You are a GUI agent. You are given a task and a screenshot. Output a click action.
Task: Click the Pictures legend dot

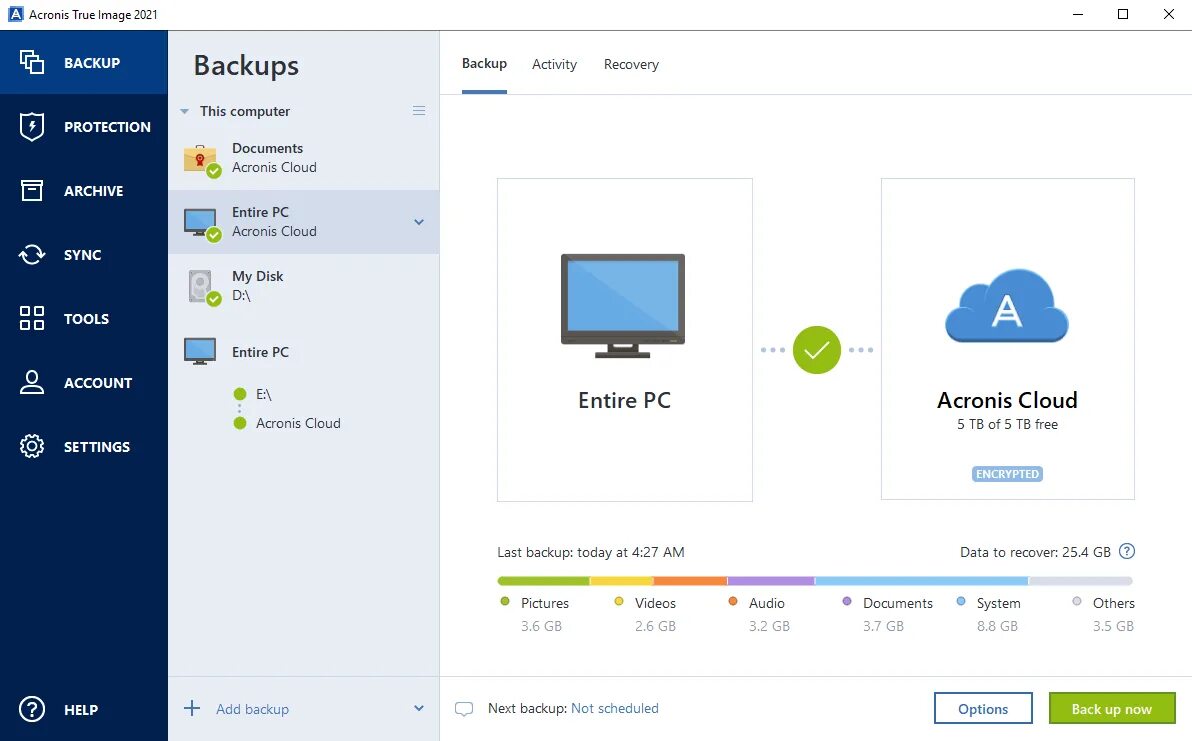tap(505, 601)
